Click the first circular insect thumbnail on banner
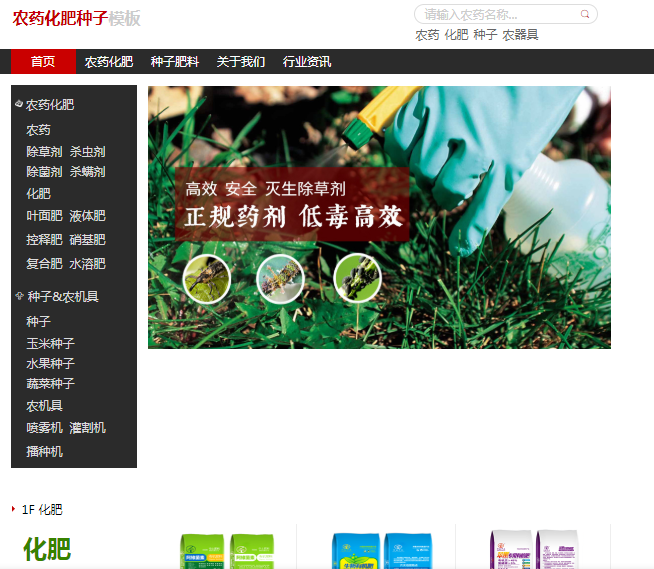 click(x=207, y=279)
